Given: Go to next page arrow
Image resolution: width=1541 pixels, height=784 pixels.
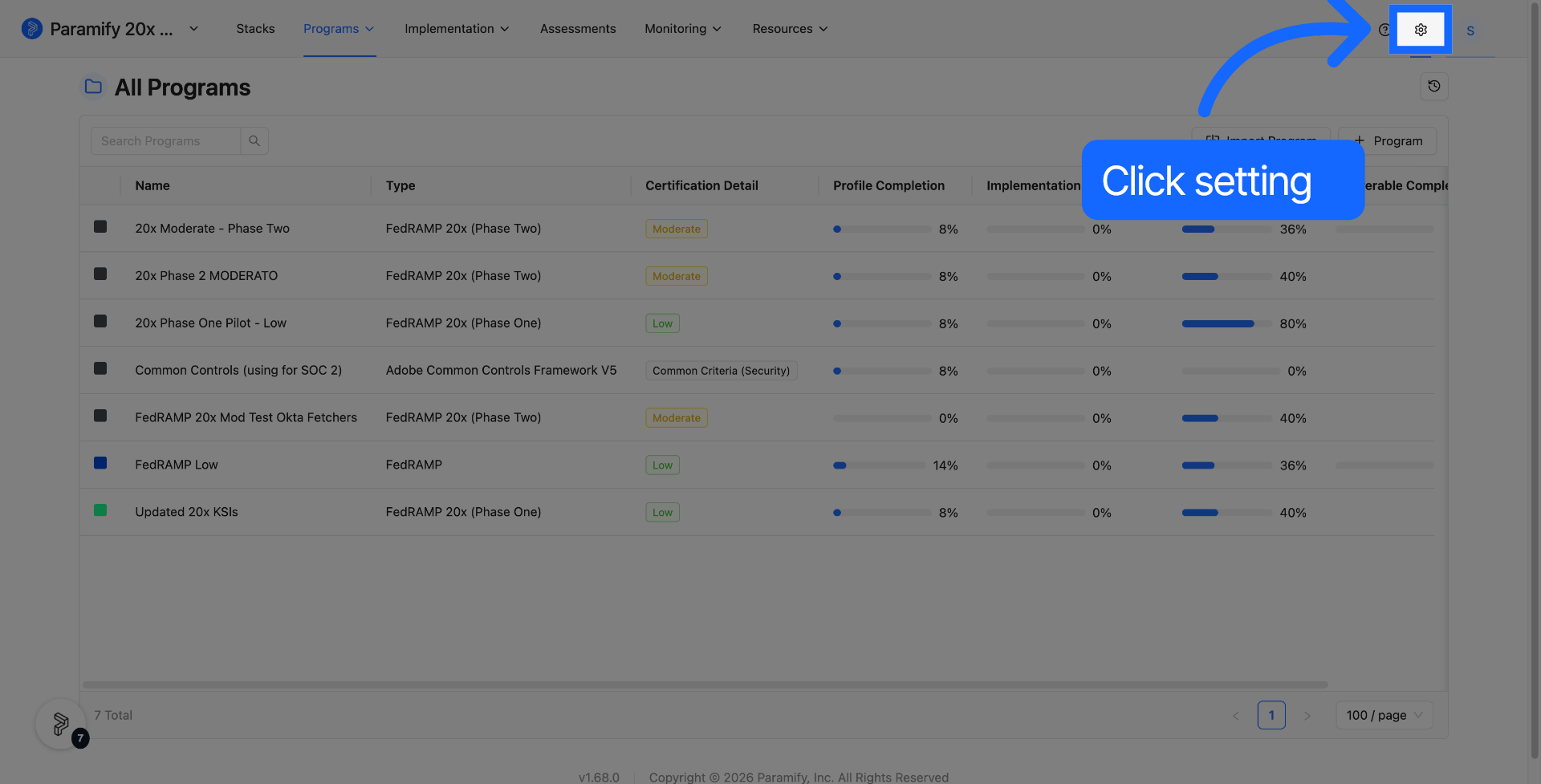Looking at the screenshot, I should click(x=1307, y=715).
